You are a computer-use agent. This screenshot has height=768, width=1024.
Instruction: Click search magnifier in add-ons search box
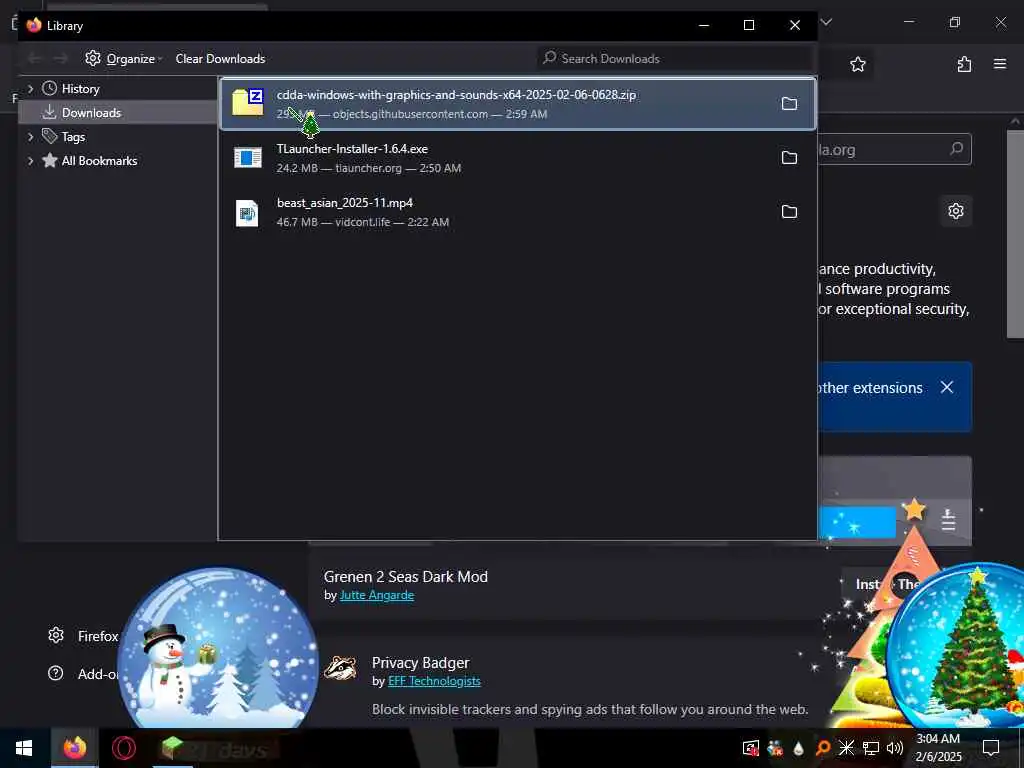(956, 150)
